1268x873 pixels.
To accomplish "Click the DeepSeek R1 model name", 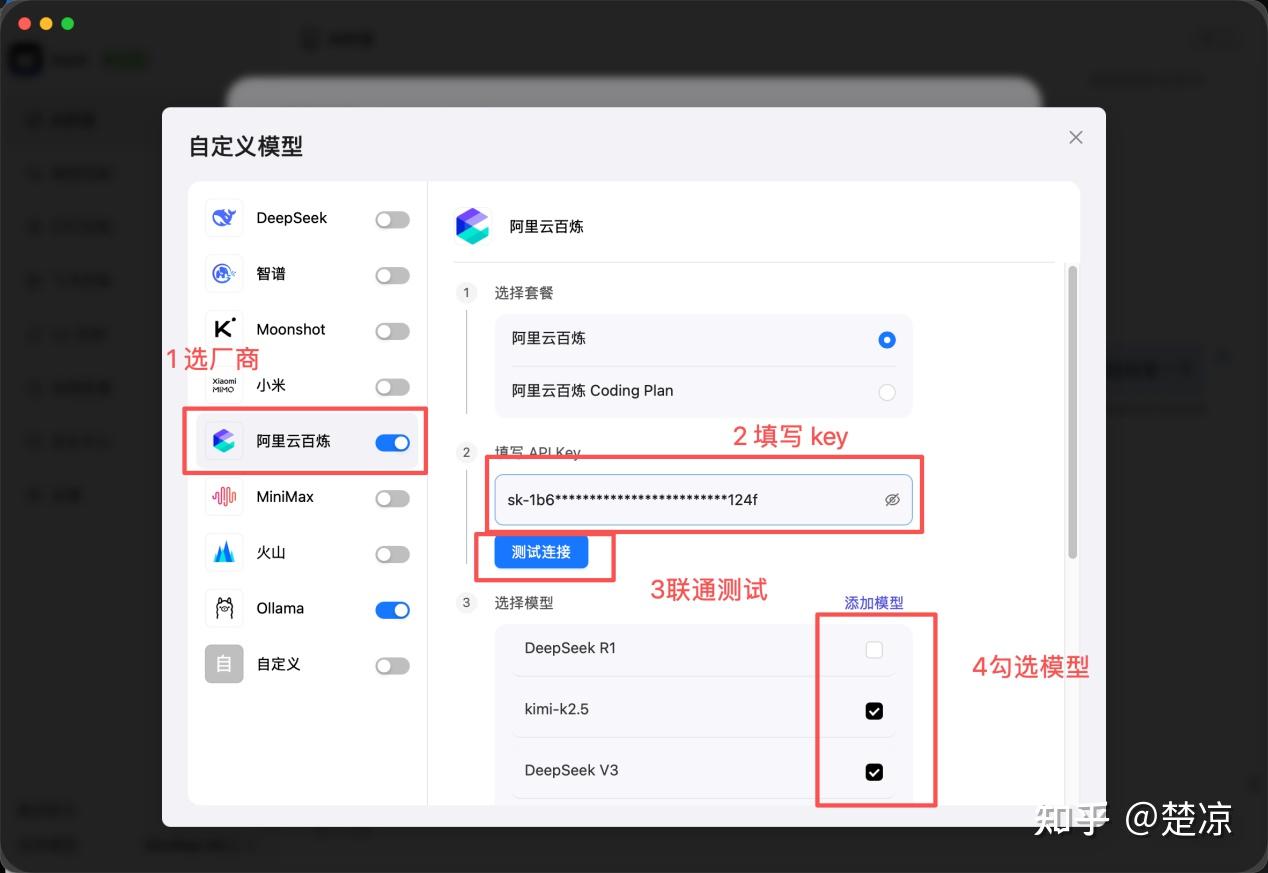I will point(570,648).
